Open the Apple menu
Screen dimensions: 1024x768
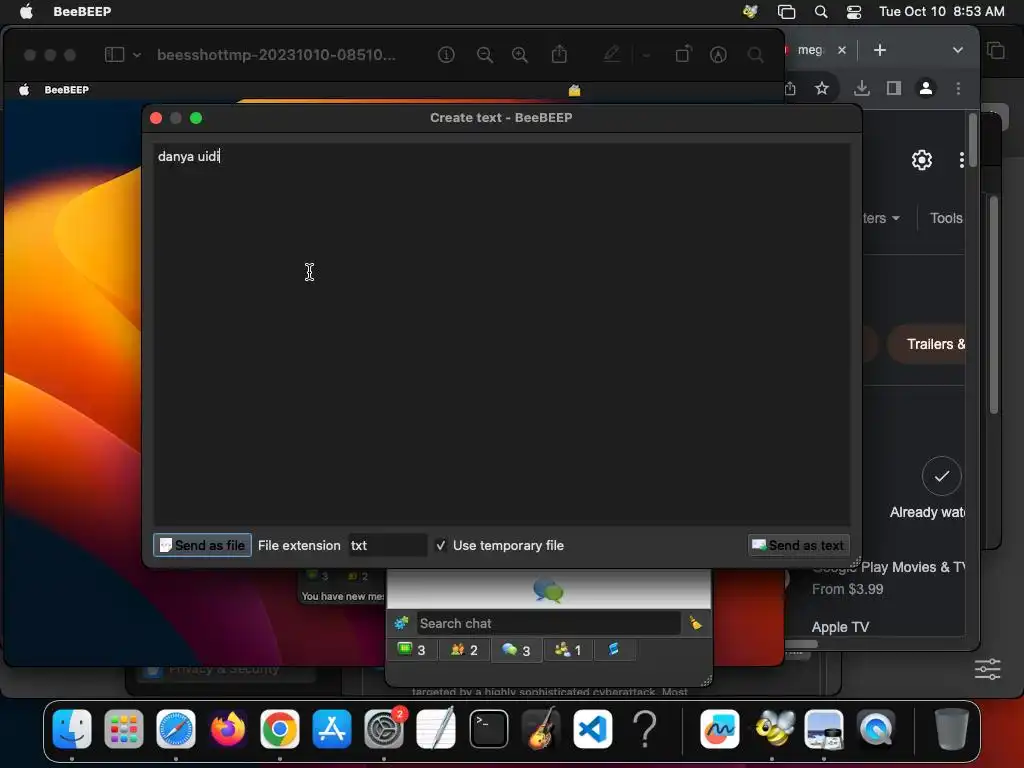26,11
